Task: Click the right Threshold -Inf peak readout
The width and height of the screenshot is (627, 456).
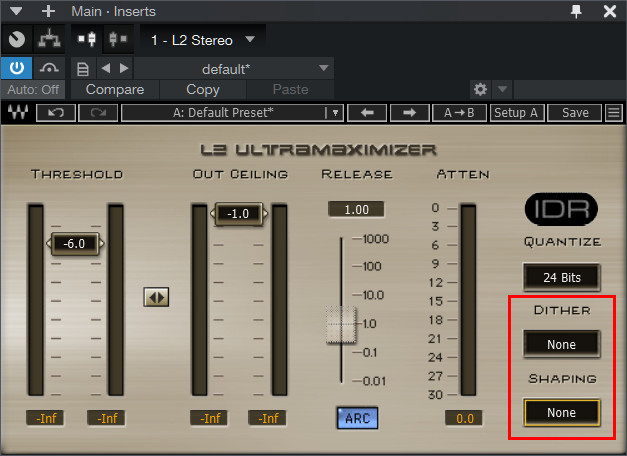Action: (x=106, y=418)
